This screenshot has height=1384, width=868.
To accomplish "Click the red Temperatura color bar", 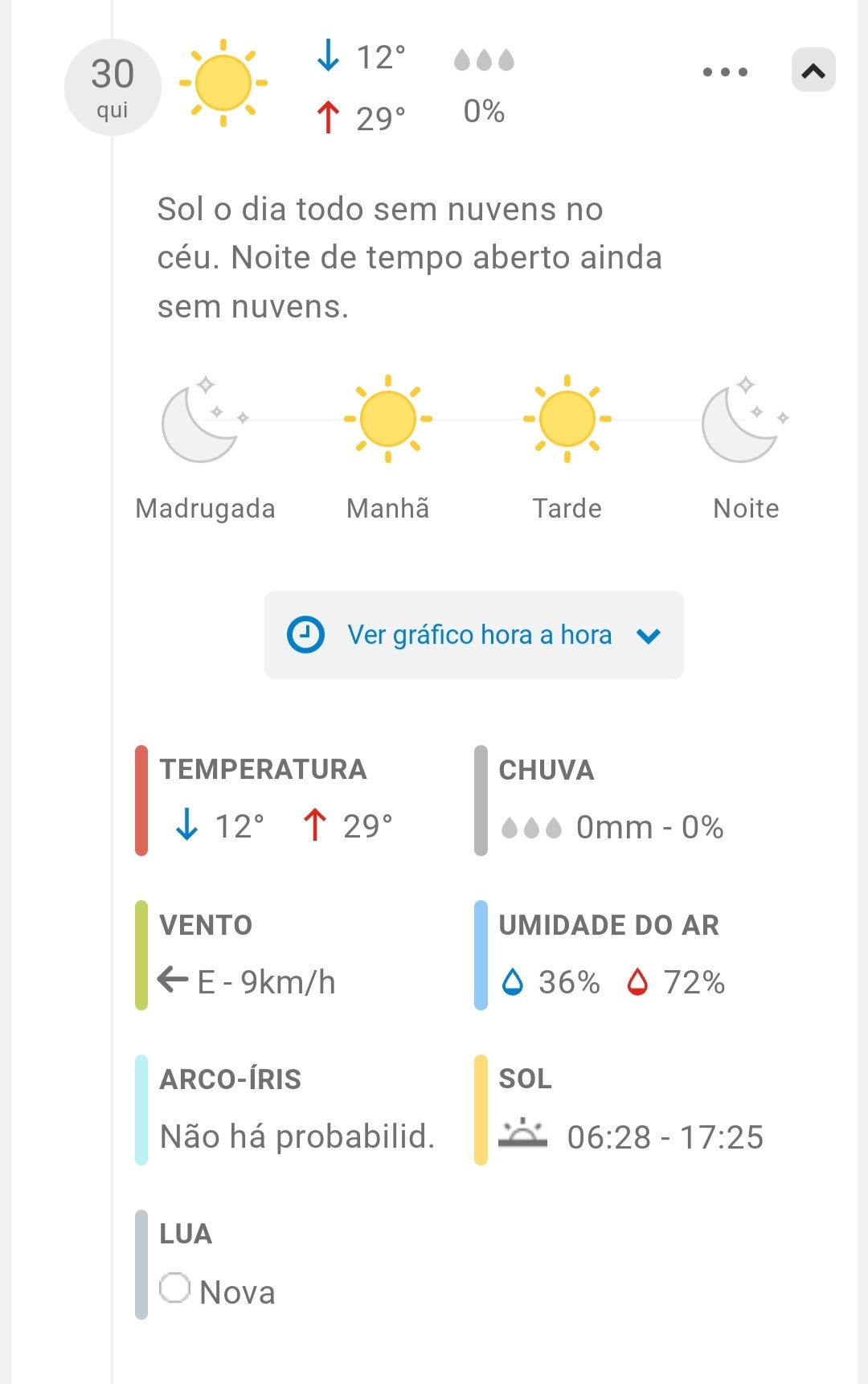I will (x=141, y=801).
